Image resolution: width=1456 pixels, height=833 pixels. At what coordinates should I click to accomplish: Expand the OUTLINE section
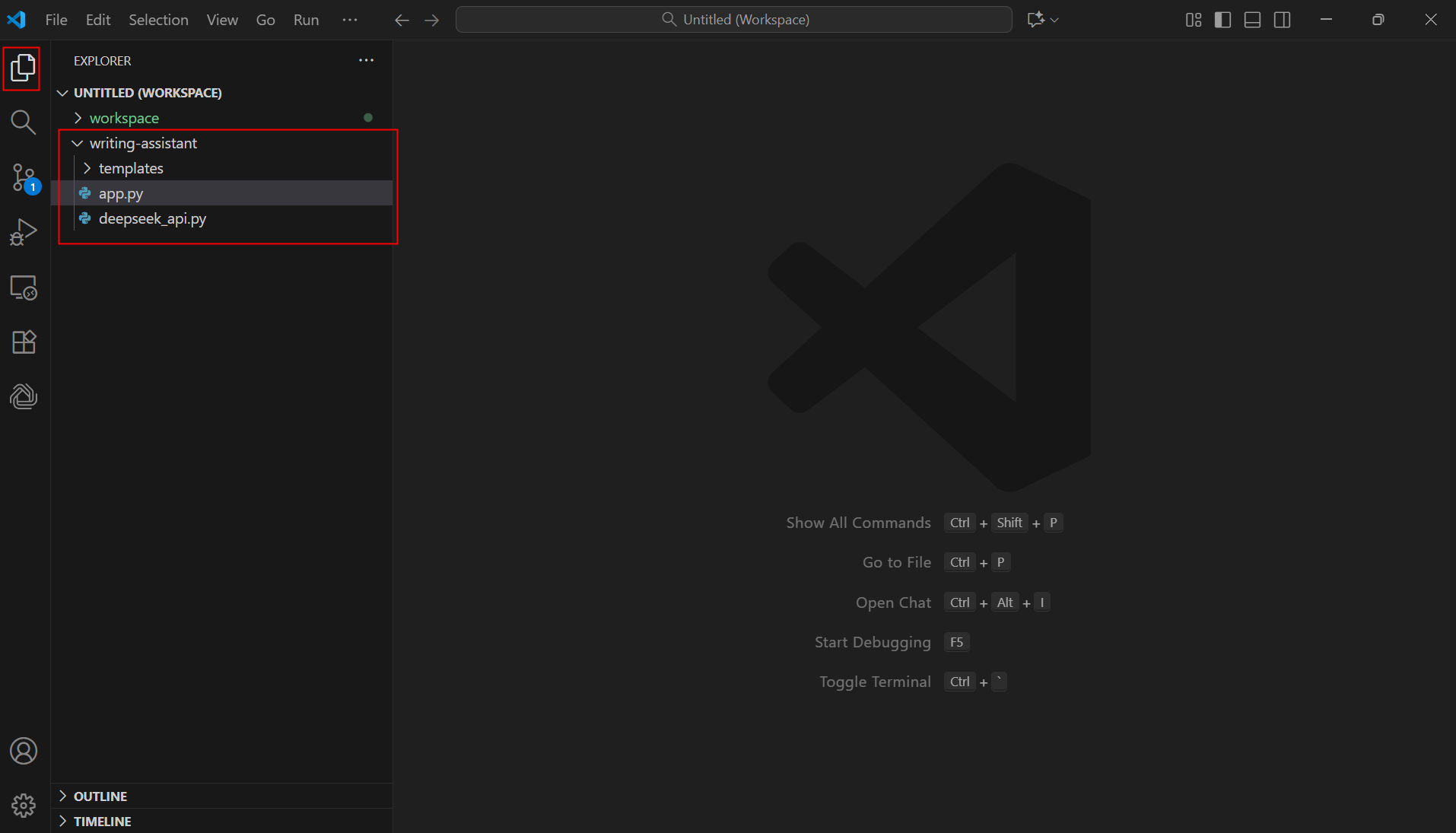100,796
